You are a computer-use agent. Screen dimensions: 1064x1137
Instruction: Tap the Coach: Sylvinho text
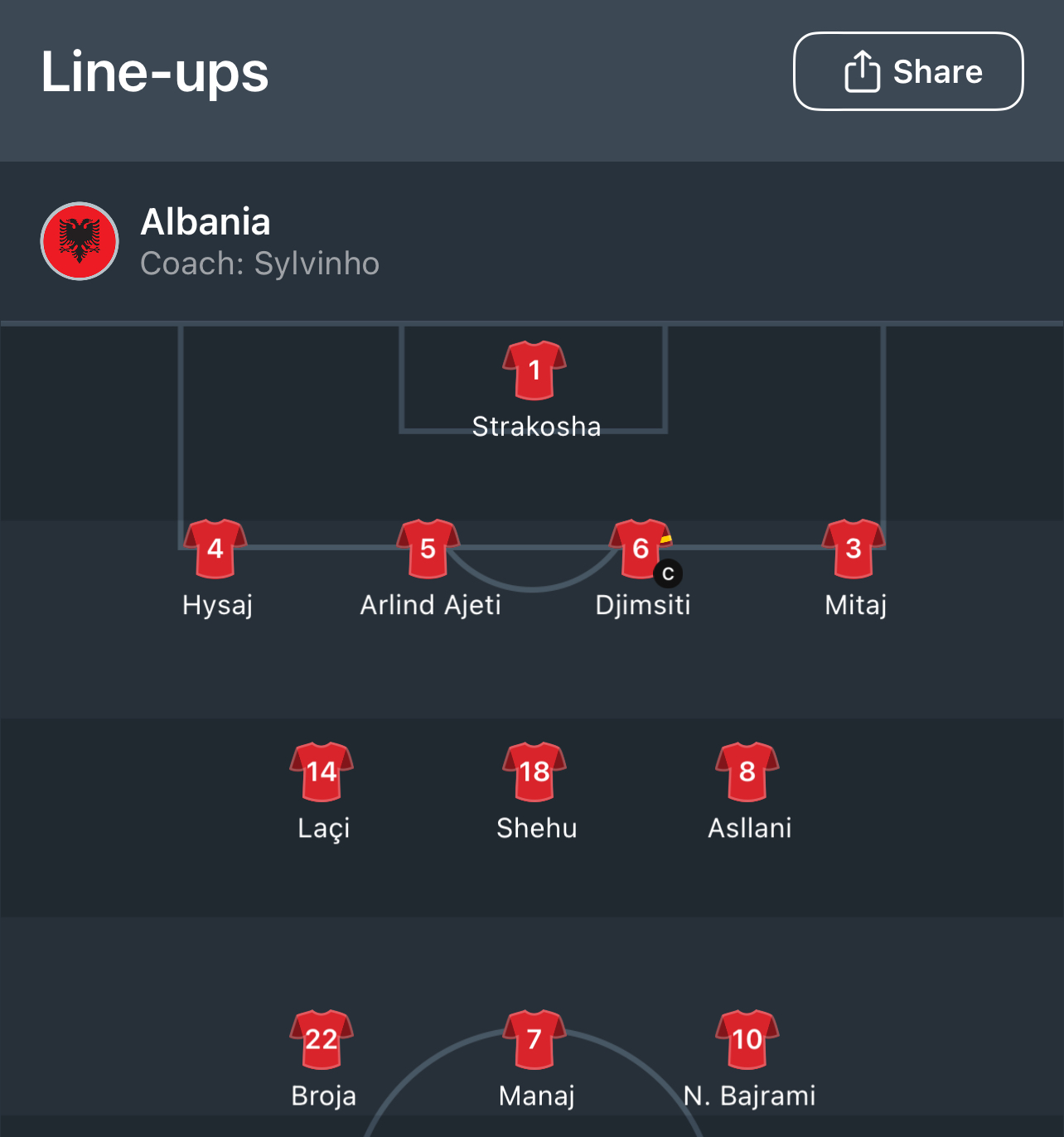pos(259,264)
